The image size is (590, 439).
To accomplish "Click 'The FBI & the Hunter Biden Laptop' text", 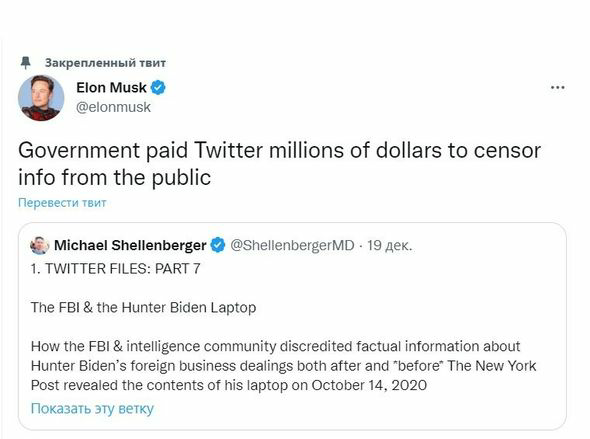I will 143,307.
